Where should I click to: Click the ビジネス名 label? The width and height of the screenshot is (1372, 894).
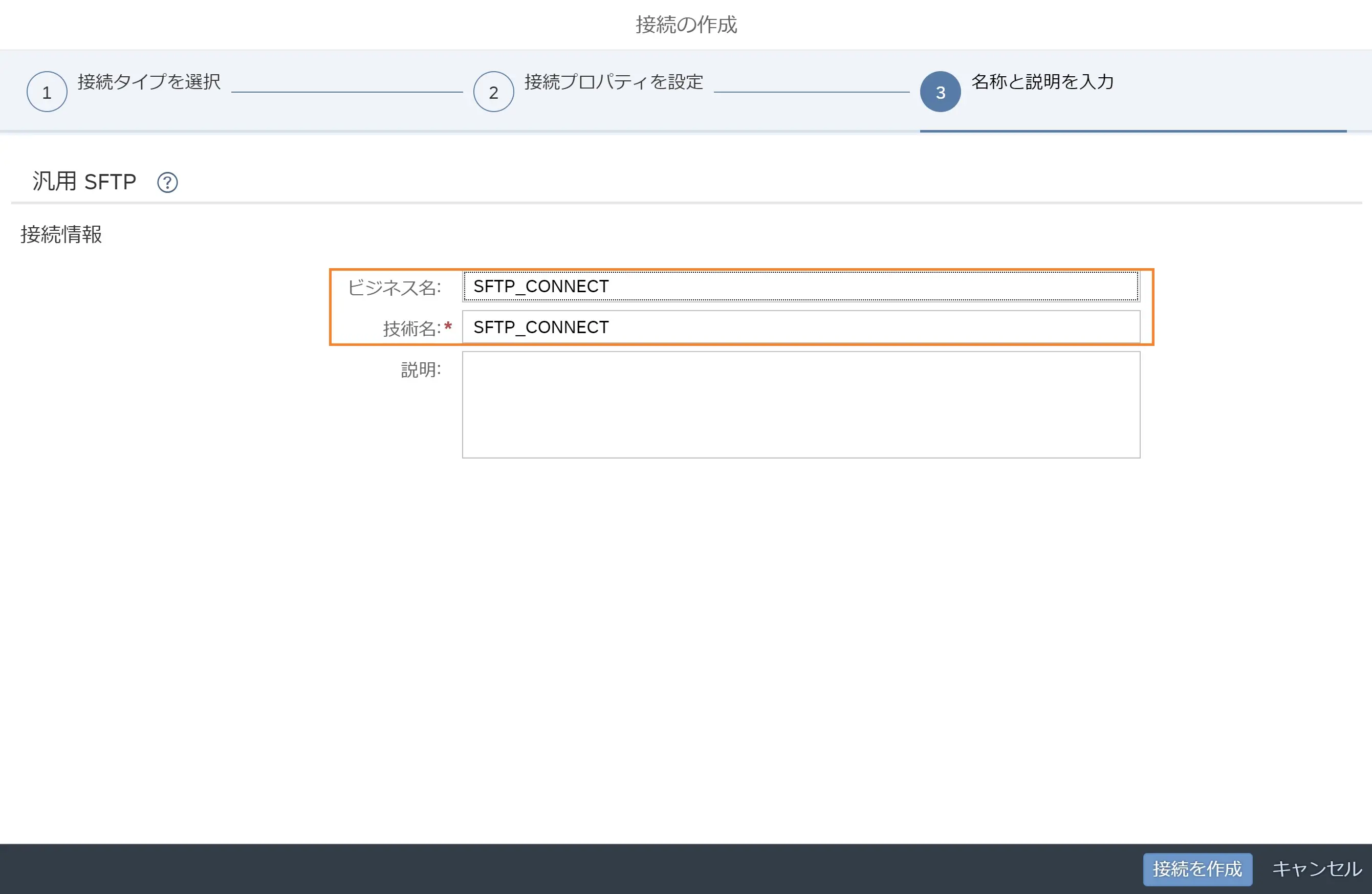(395, 287)
